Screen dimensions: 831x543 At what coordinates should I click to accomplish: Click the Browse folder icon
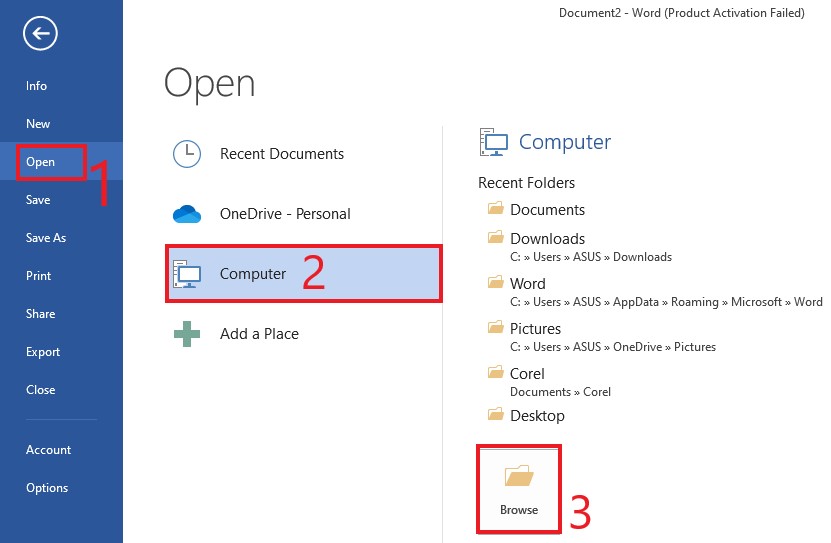pos(519,476)
